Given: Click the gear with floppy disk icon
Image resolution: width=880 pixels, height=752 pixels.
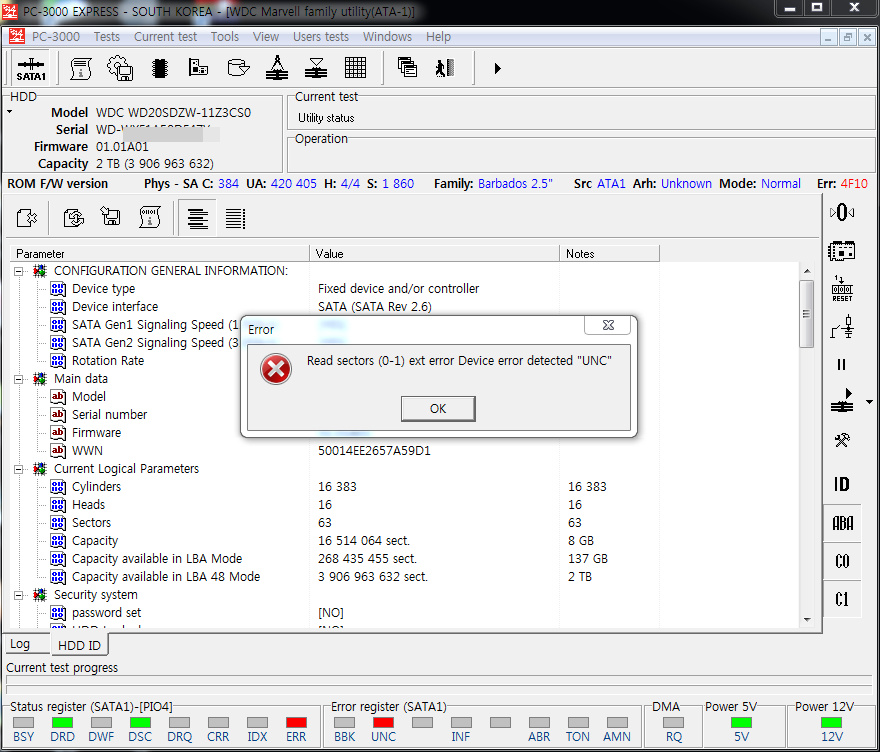Looking at the screenshot, I should tap(120, 68).
